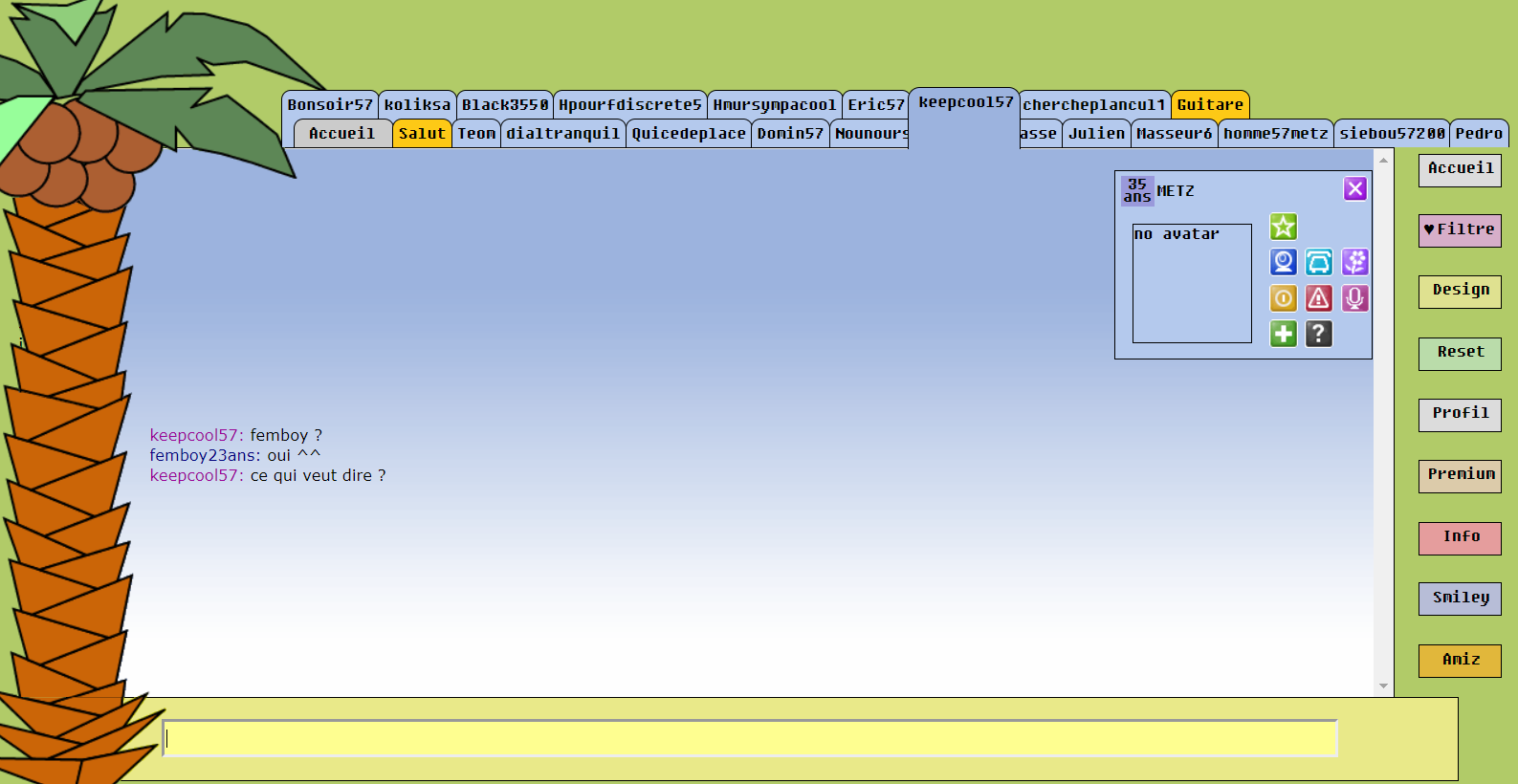Click the purple flower icon

(x=1354, y=262)
